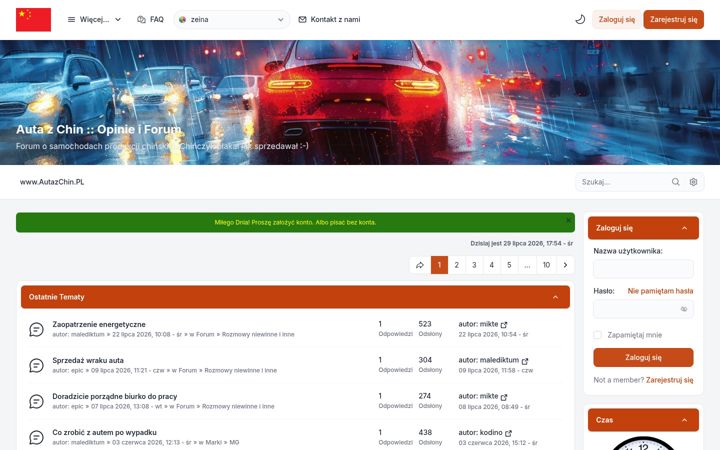Screen dimensions: 720x450
Task: Click topic icon for Zaopatrzenie energetyczne
Action: pyautogui.click(x=36, y=329)
